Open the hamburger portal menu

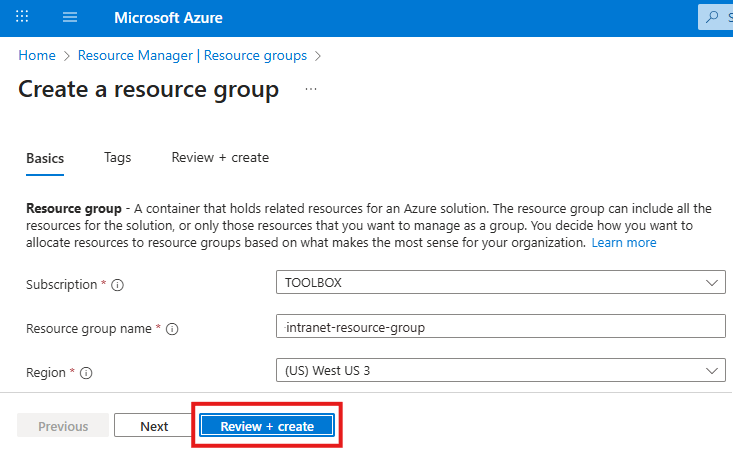(x=70, y=18)
